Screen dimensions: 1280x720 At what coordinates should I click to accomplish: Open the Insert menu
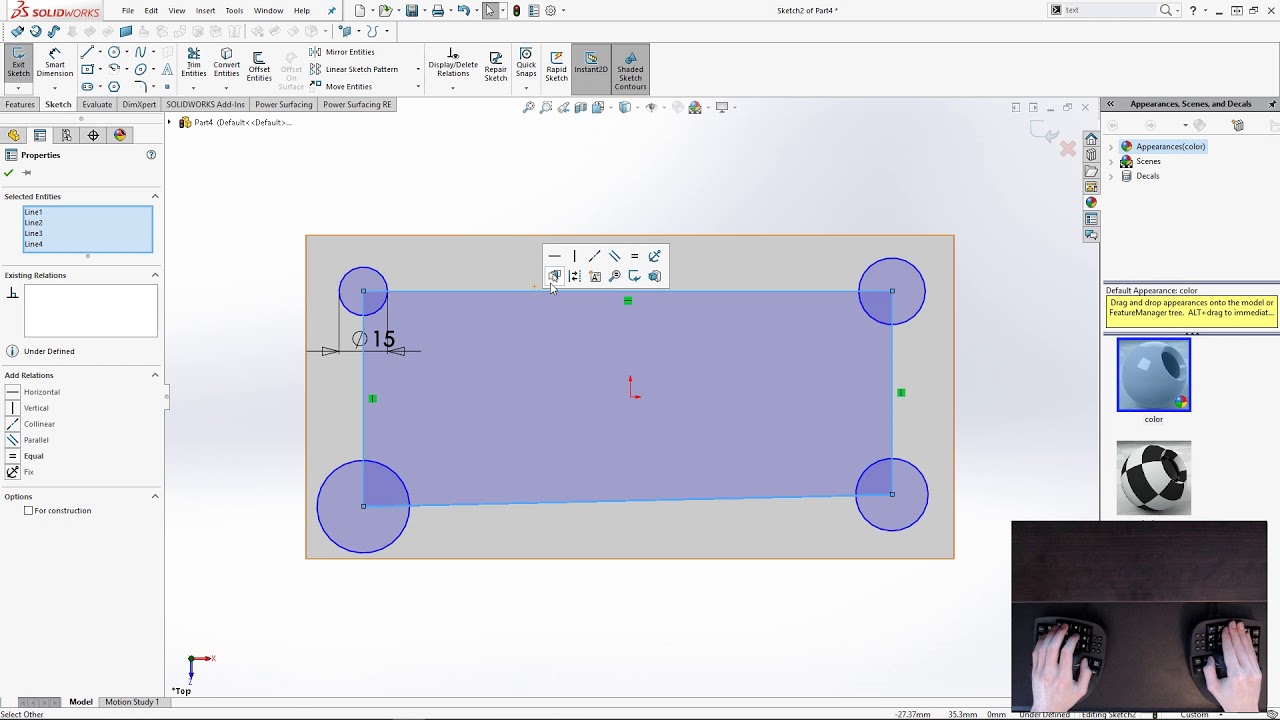tap(205, 11)
